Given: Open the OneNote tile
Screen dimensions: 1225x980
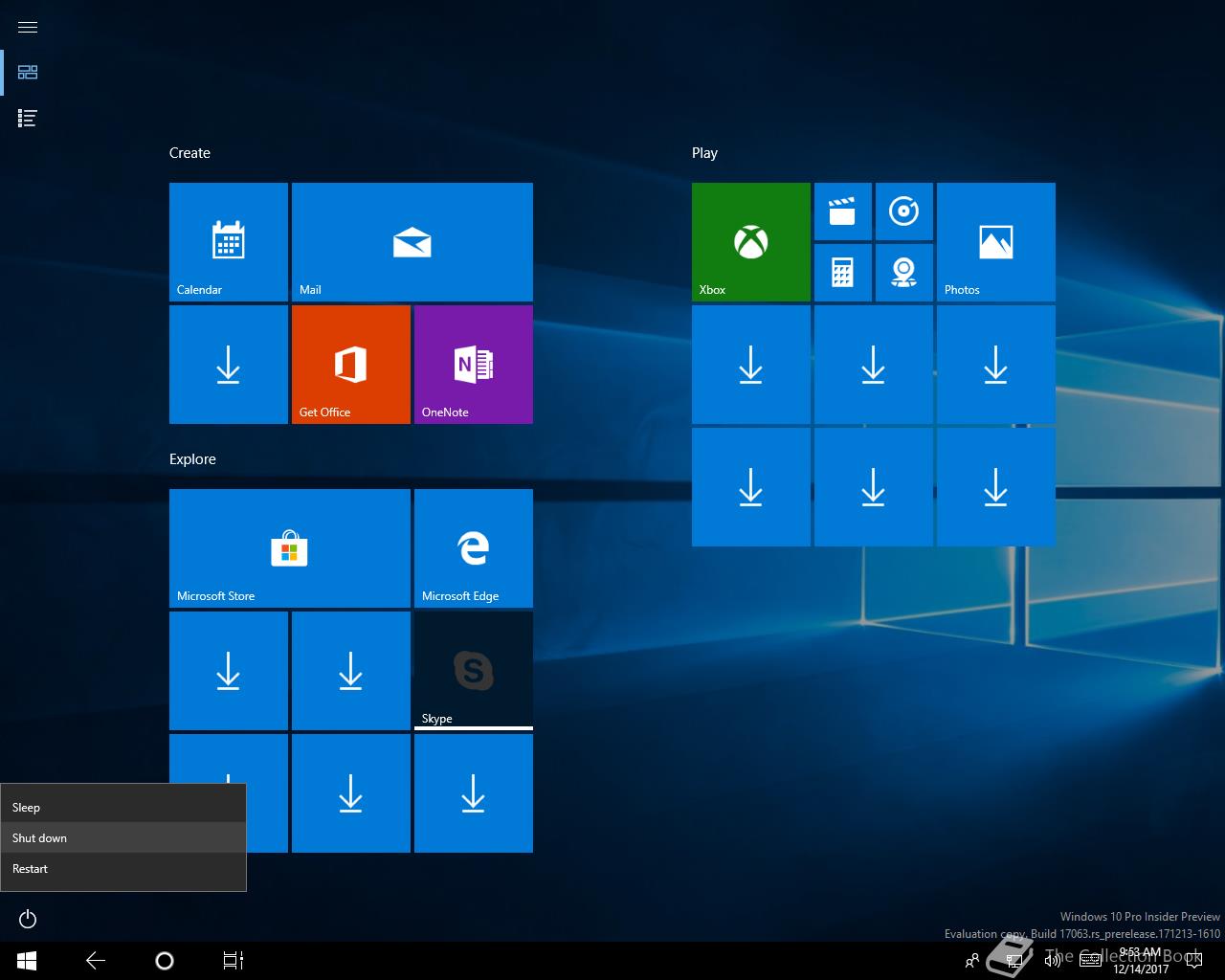Looking at the screenshot, I should (x=474, y=365).
